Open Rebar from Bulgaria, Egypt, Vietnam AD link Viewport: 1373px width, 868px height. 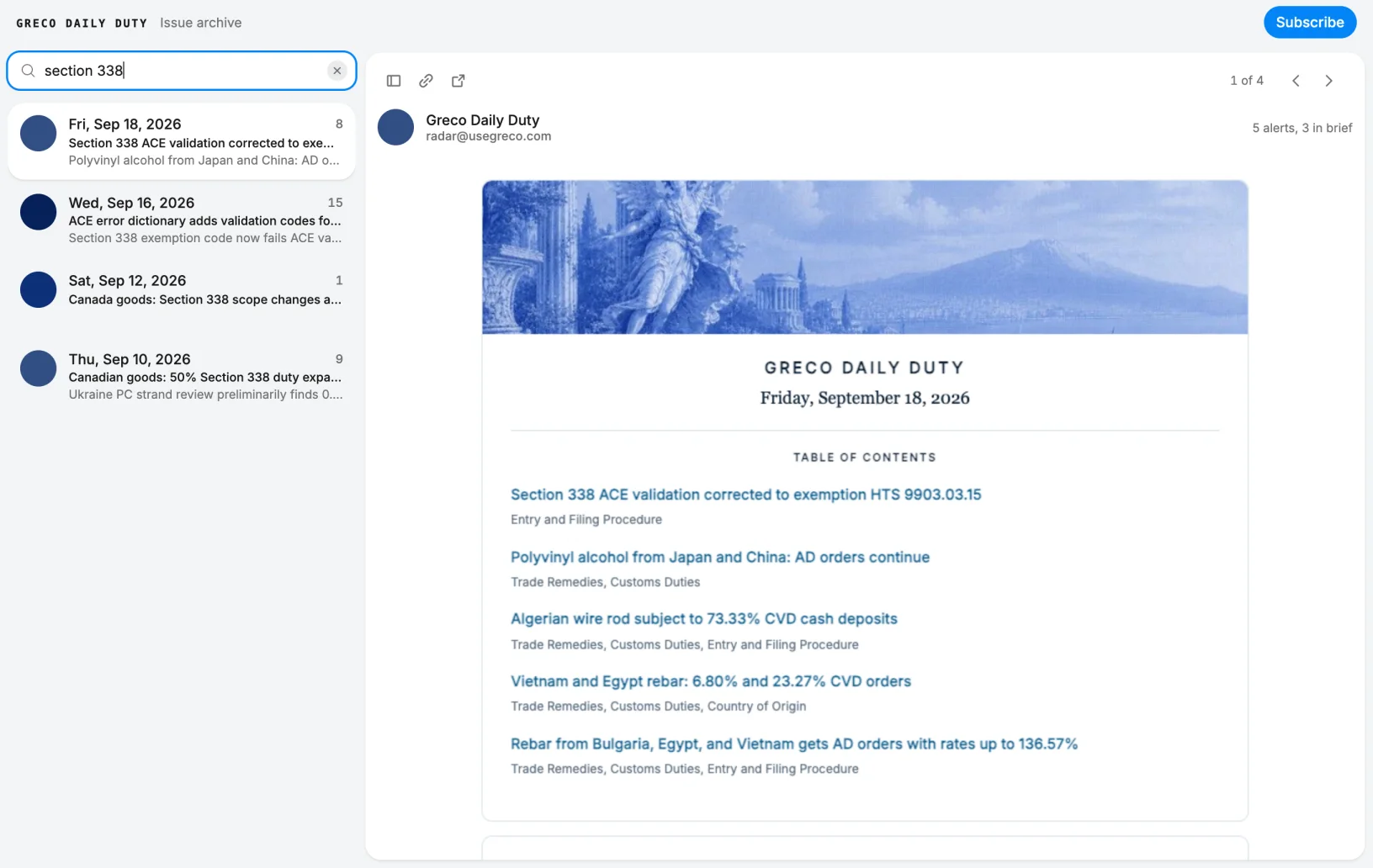tap(794, 744)
